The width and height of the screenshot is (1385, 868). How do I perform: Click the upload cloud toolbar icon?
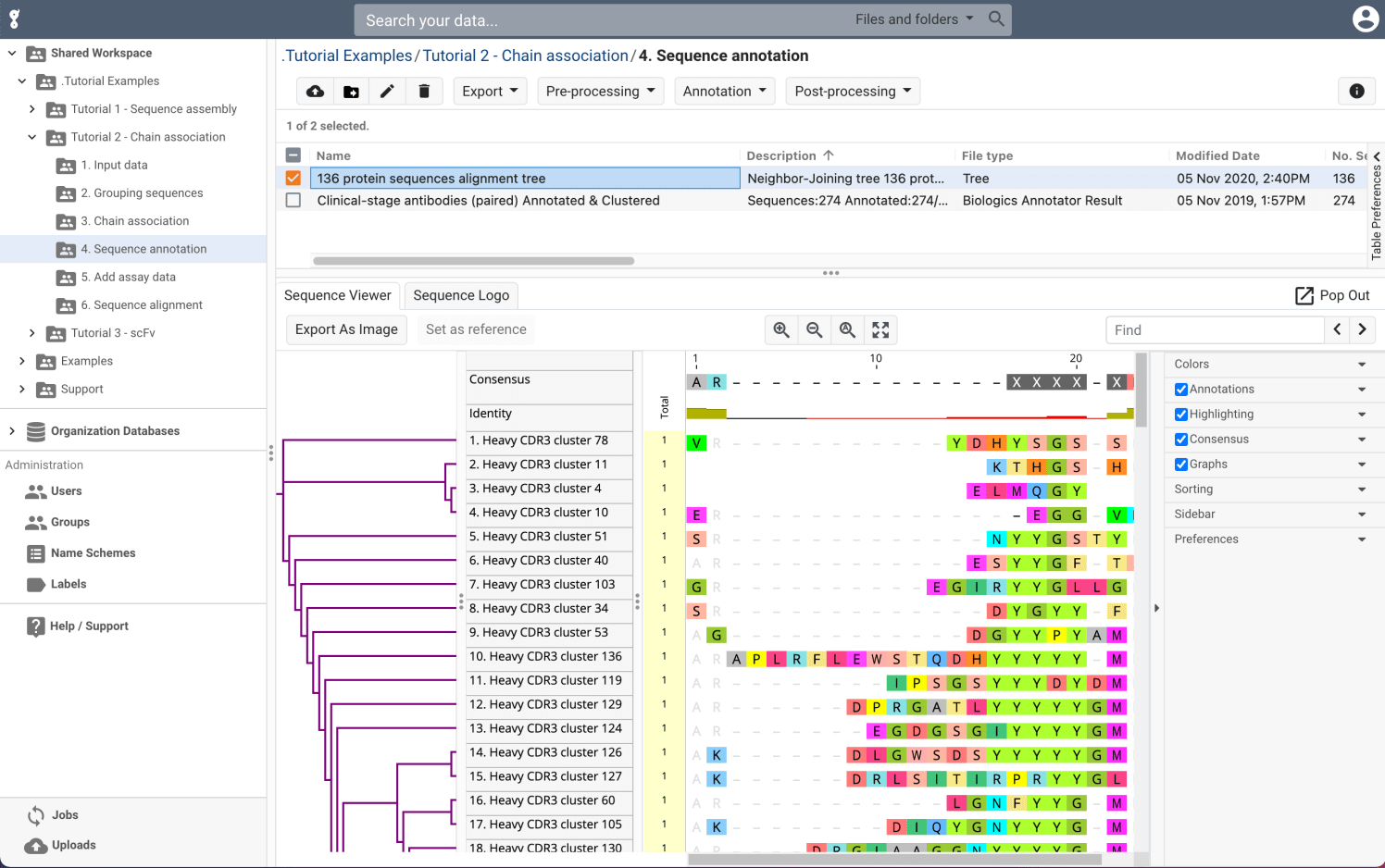316,91
